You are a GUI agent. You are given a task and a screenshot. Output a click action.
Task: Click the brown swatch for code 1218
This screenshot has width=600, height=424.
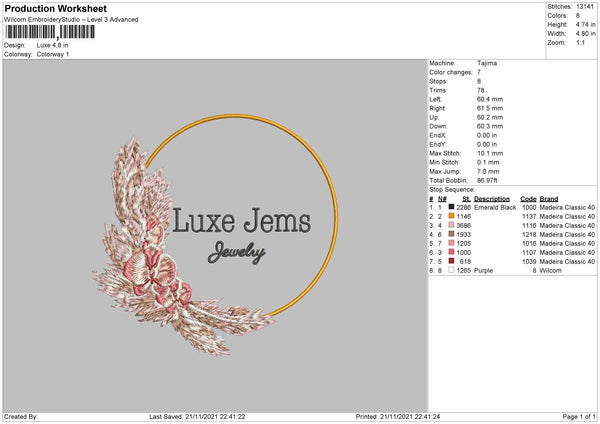click(452, 234)
